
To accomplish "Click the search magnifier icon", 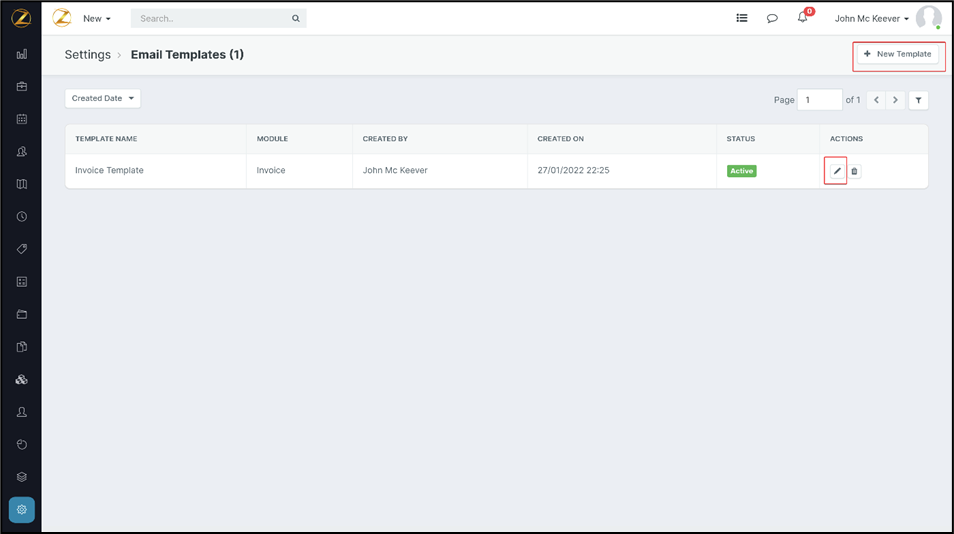I will [x=296, y=18].
